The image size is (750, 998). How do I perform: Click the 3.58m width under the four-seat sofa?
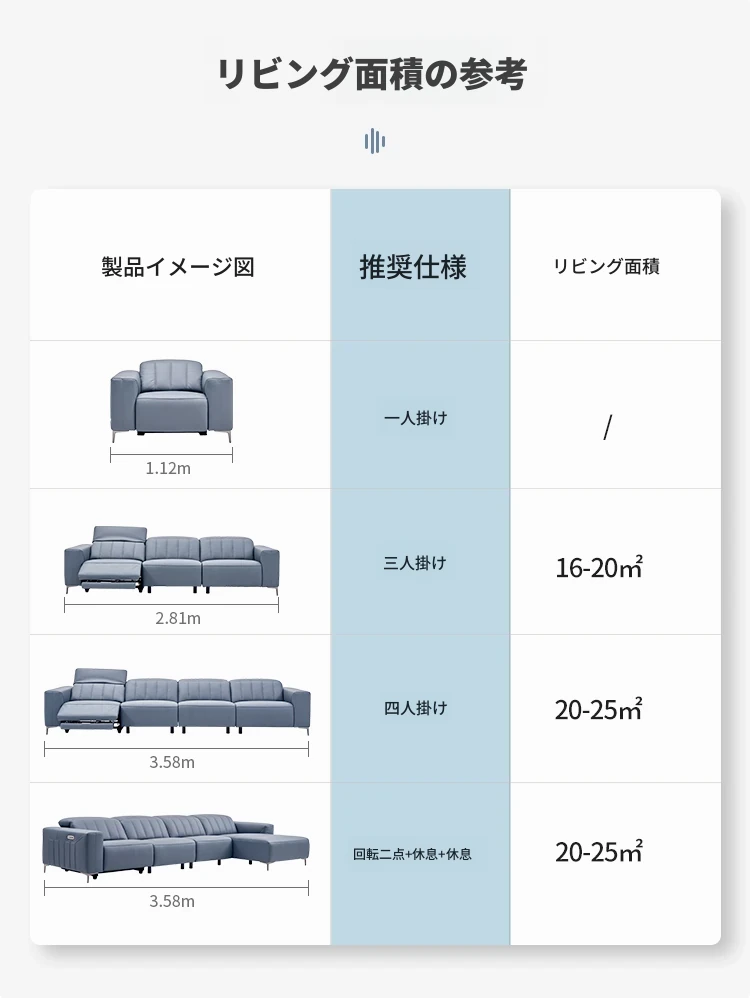[172, 762]
